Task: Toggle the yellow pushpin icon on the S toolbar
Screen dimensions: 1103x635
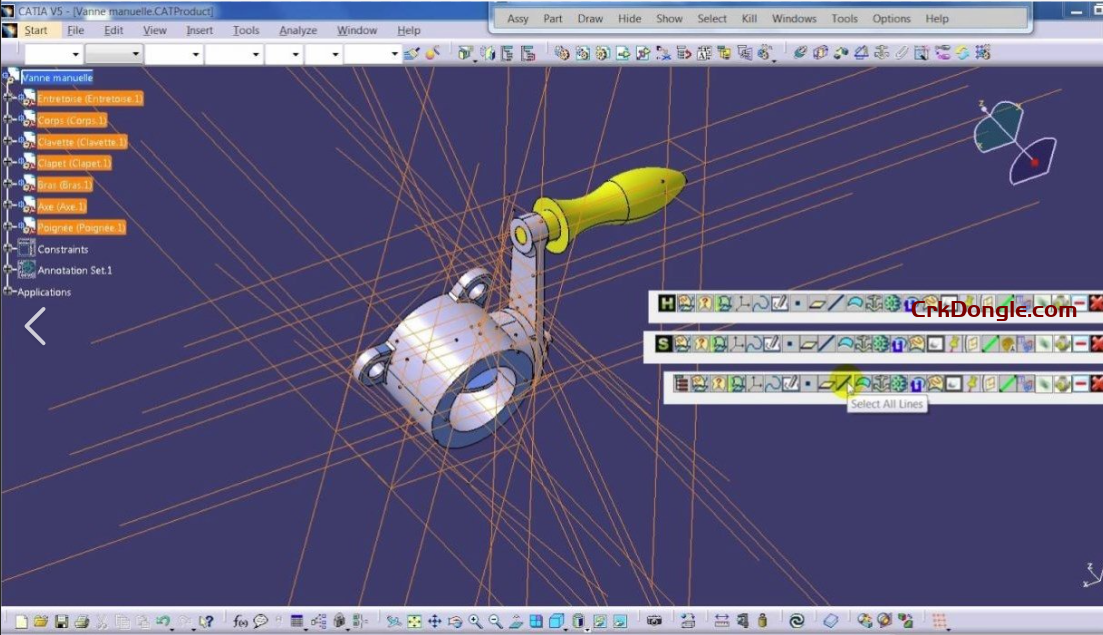Action: [x=955, y=343]
